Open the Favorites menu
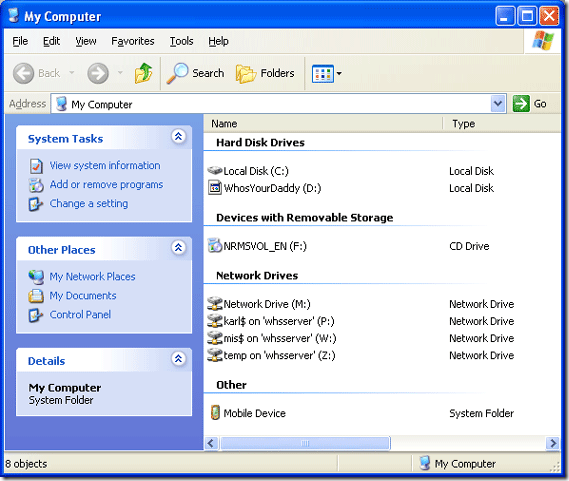This screenshot has height=481, width=569. pos(132,41)
